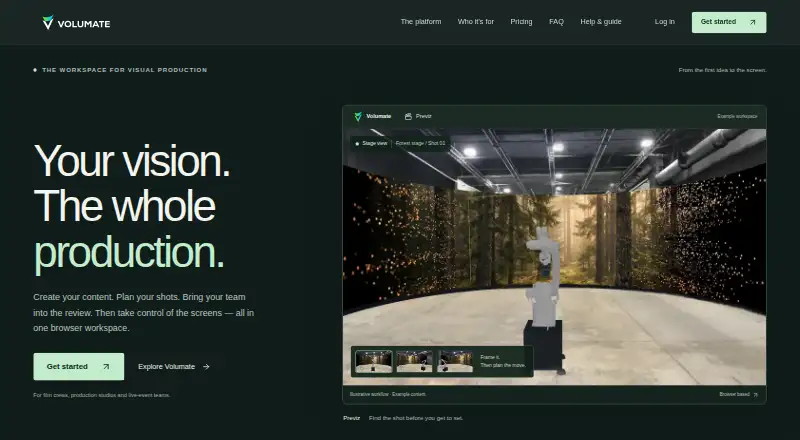The width and height of the screenshot is (800, 440).
Task: Click the Previz clapperboard icon
Action: [408, 116]
